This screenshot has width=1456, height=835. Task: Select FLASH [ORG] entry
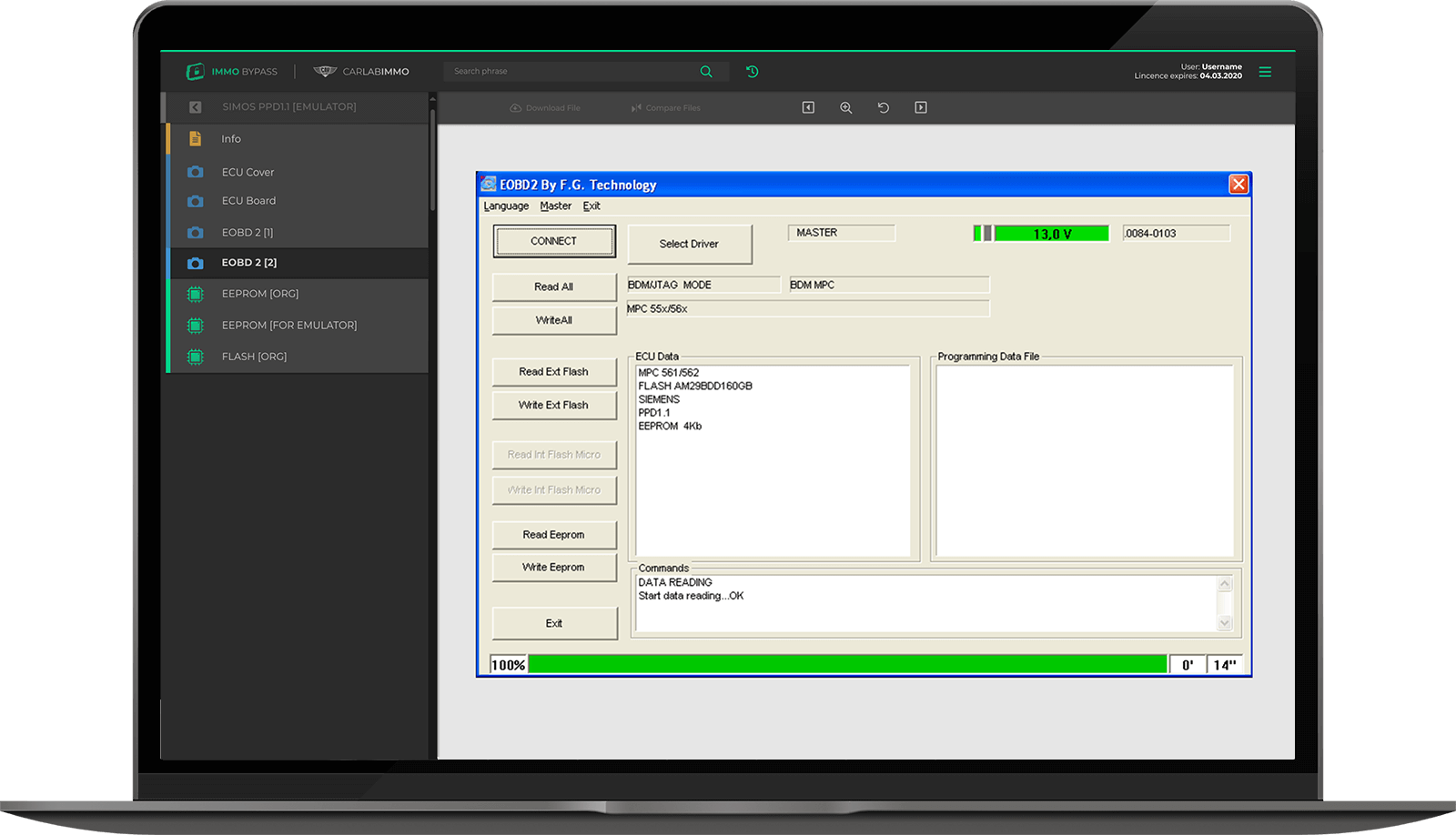pyautogui.click(x=298, y=357)
